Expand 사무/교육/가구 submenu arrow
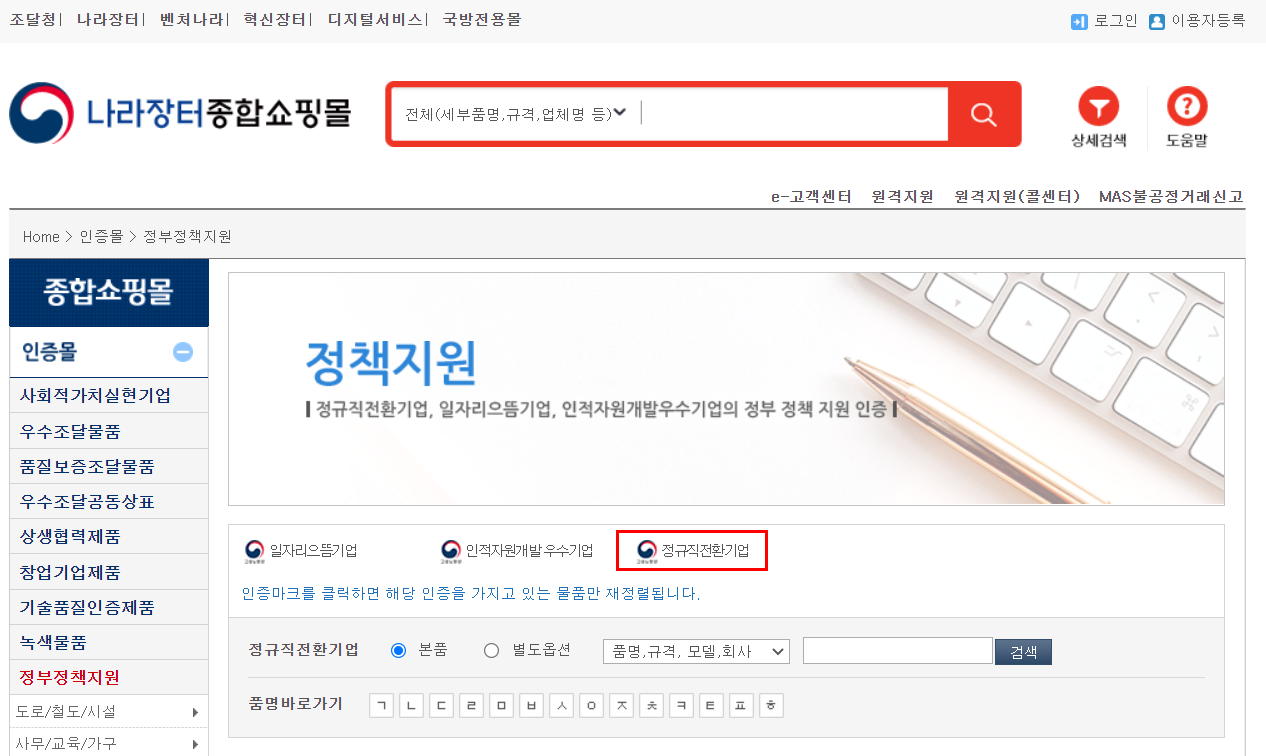The image size is (1266, 756). pos(195,744)
